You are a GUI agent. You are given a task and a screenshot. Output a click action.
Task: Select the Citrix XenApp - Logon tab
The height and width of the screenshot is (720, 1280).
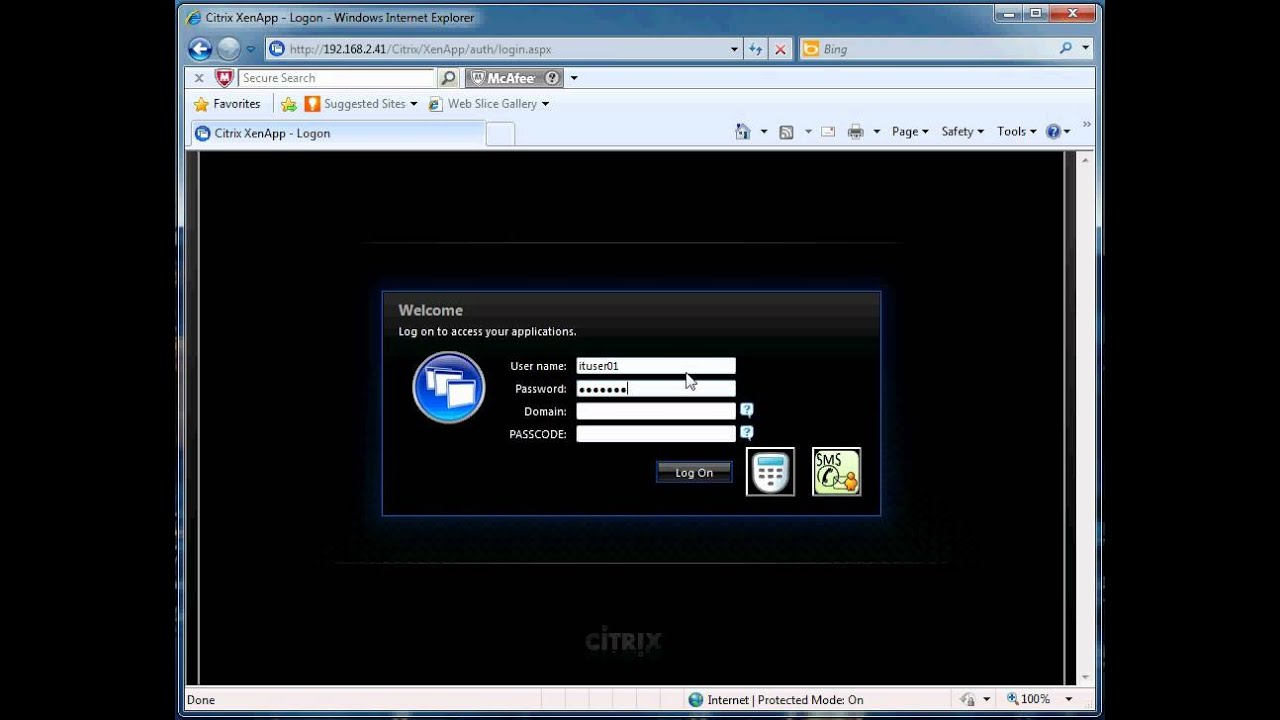[336, 133]
